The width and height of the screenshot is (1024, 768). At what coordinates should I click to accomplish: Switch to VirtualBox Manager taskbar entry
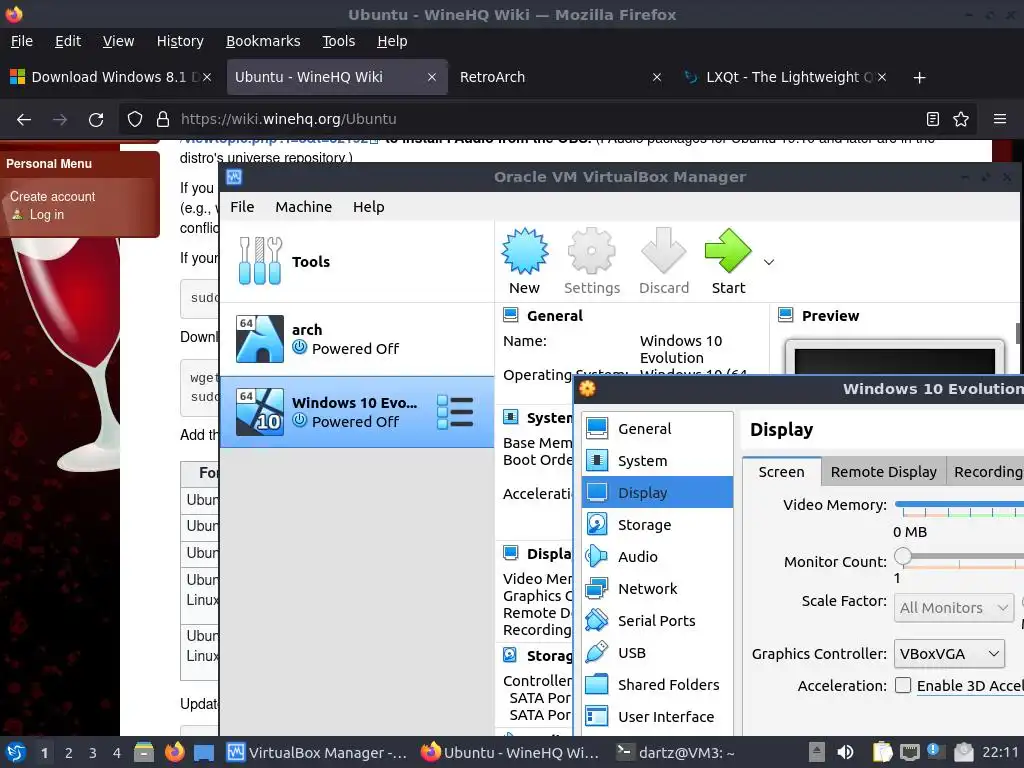click(x=317, y=752)
